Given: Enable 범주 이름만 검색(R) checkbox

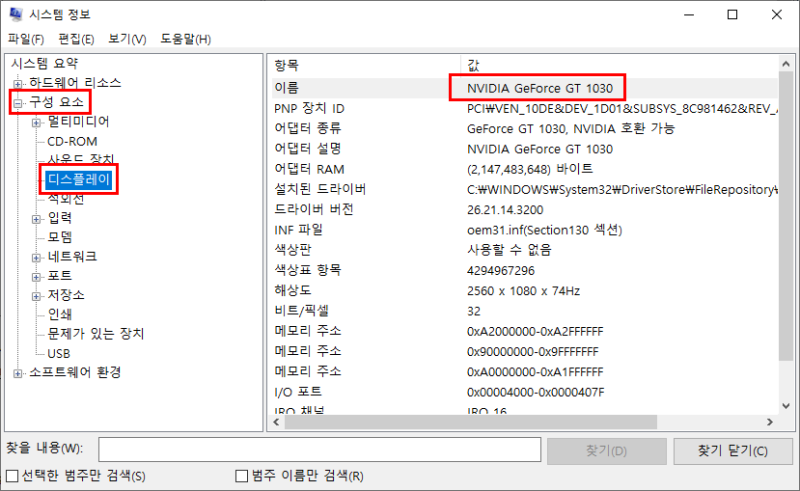Looking at the screenshot, I should coord(242,476).
